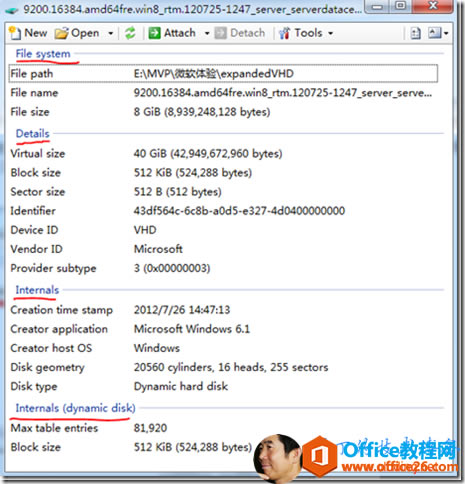
Task: Click Internals (dynamic disk) section header
Action: [x=75, y=408]
